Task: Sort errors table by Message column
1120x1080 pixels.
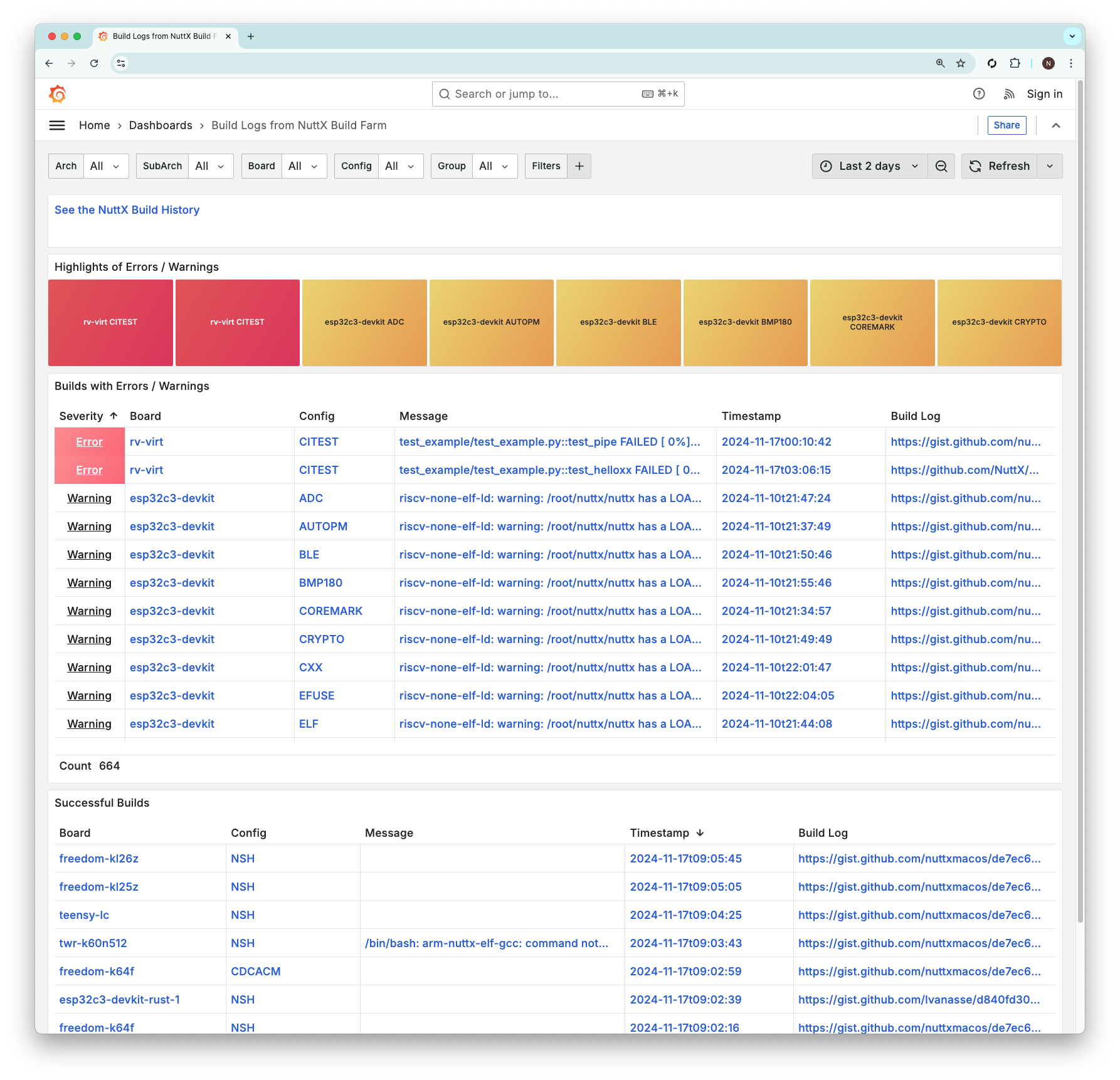Action: coord(423,416)
